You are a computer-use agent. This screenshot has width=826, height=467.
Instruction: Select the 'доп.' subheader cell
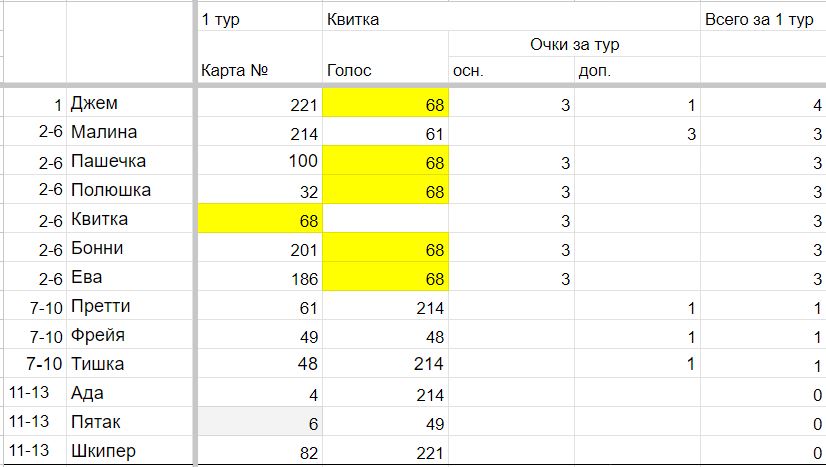pyautogui.click(x=637, y=70)
